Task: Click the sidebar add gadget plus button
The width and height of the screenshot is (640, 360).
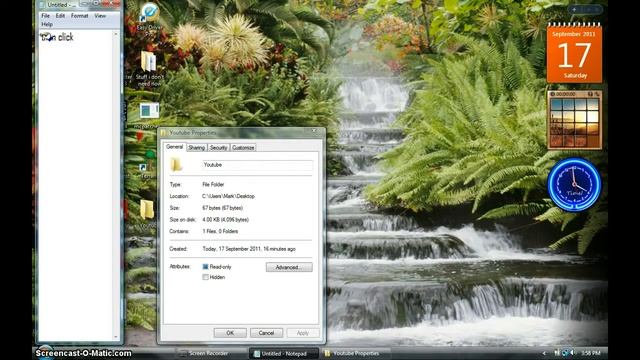Action: coord(573,9)
